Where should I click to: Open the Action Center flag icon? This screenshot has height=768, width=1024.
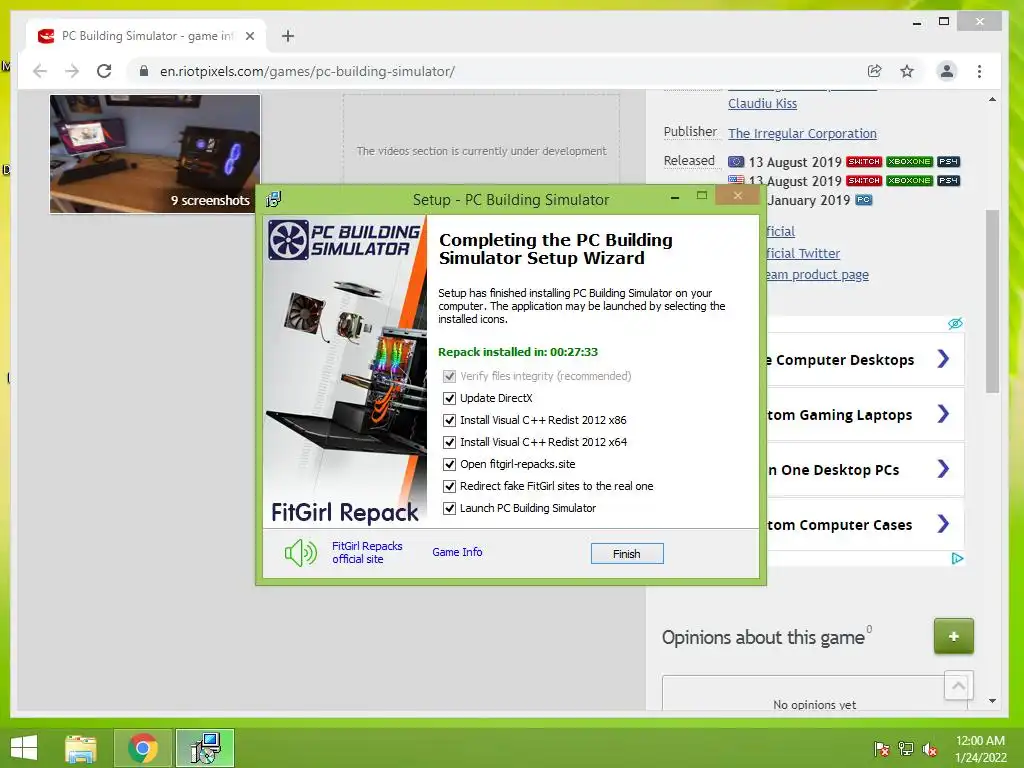coord(881,749)
